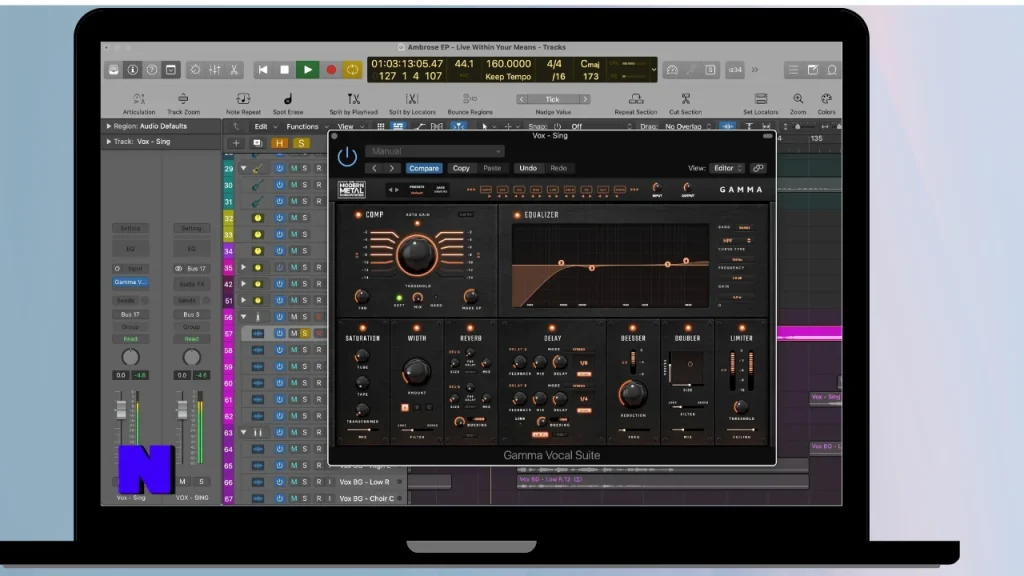Open the Colors palette toolbar icon
1024x576 pixels.
coord(826,99)
